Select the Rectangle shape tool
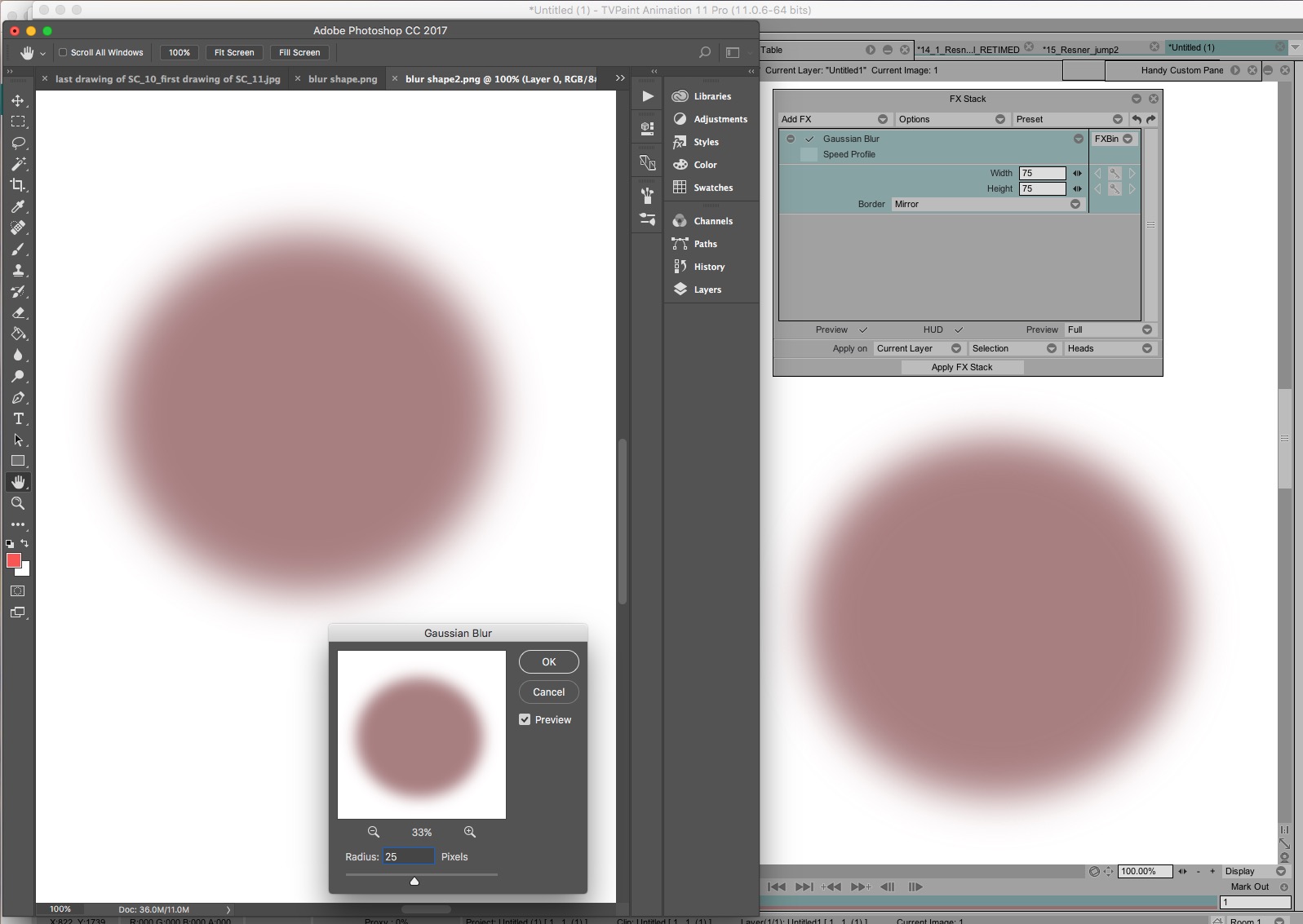The width and height of the screenshot is (1303, 924). pos(18,461)
